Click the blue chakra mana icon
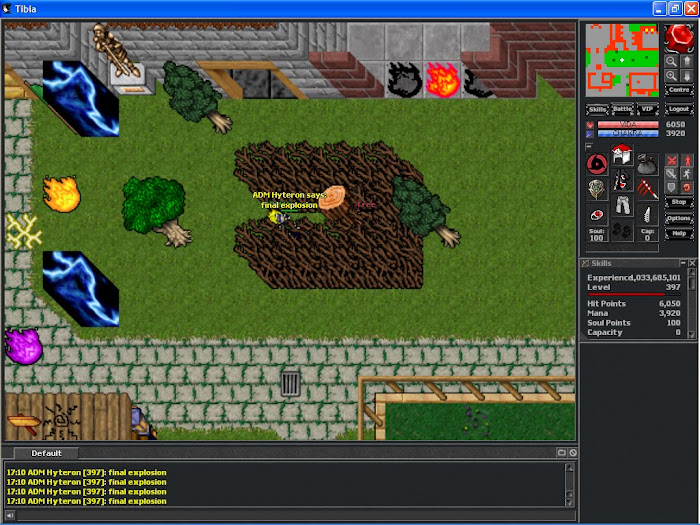Image resolution: width=700 pixels, height=525 pixels. pos(590,133)
